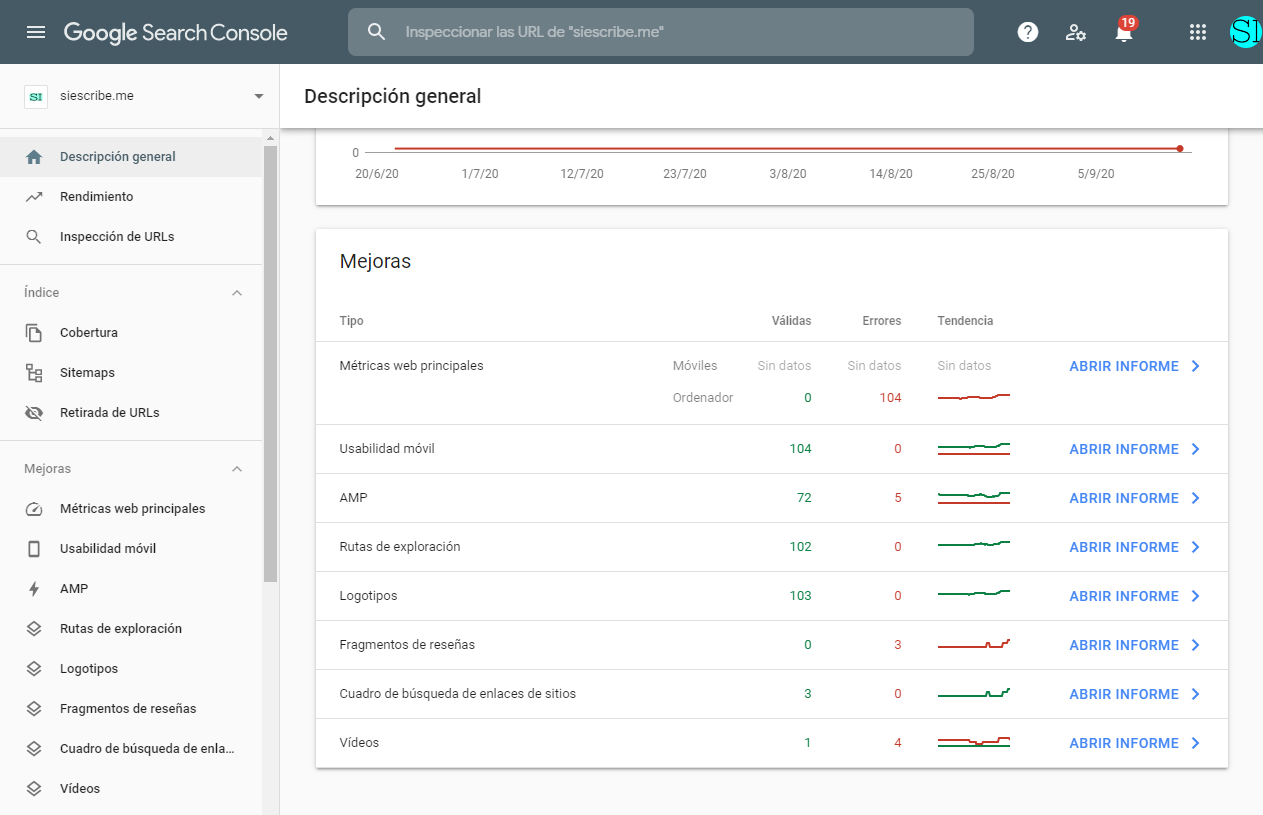Screen dimensions: 1263x815
Task: Click the search magnifier icon in URL bar
Action: click(376, 32)
